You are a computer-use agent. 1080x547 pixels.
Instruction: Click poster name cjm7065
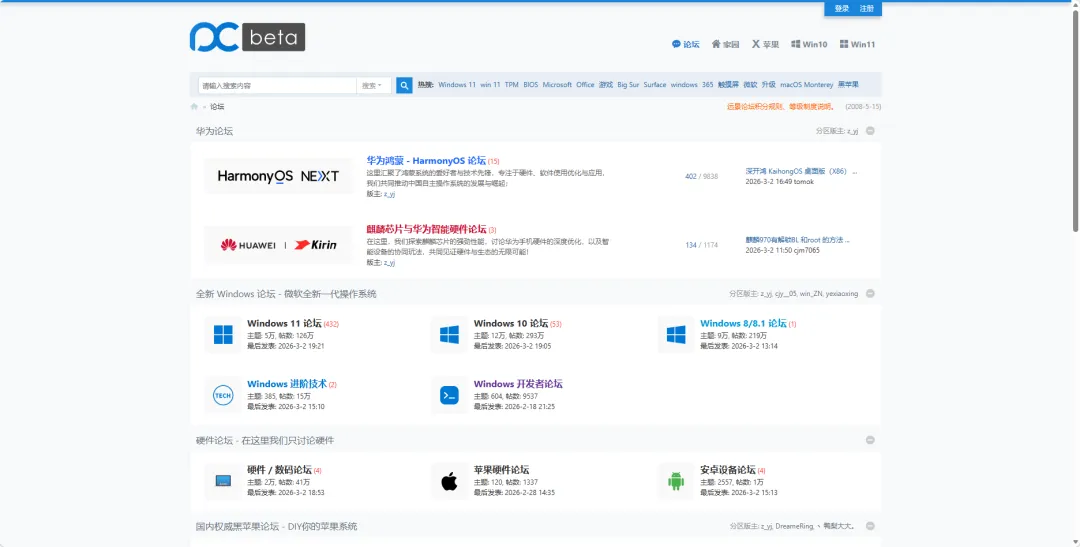(807, 250)
